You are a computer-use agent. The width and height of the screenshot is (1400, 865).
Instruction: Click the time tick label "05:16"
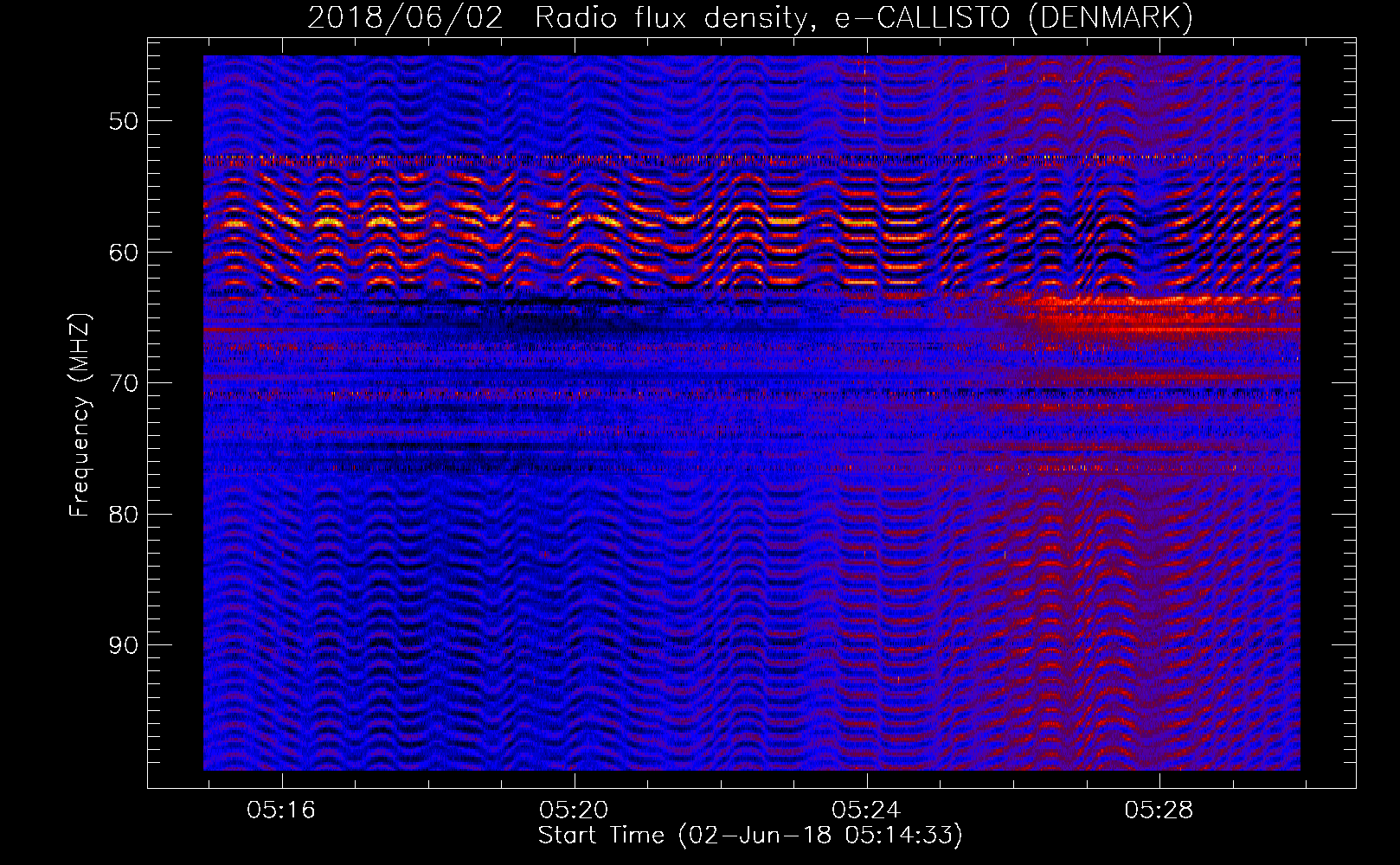(281, 811)
